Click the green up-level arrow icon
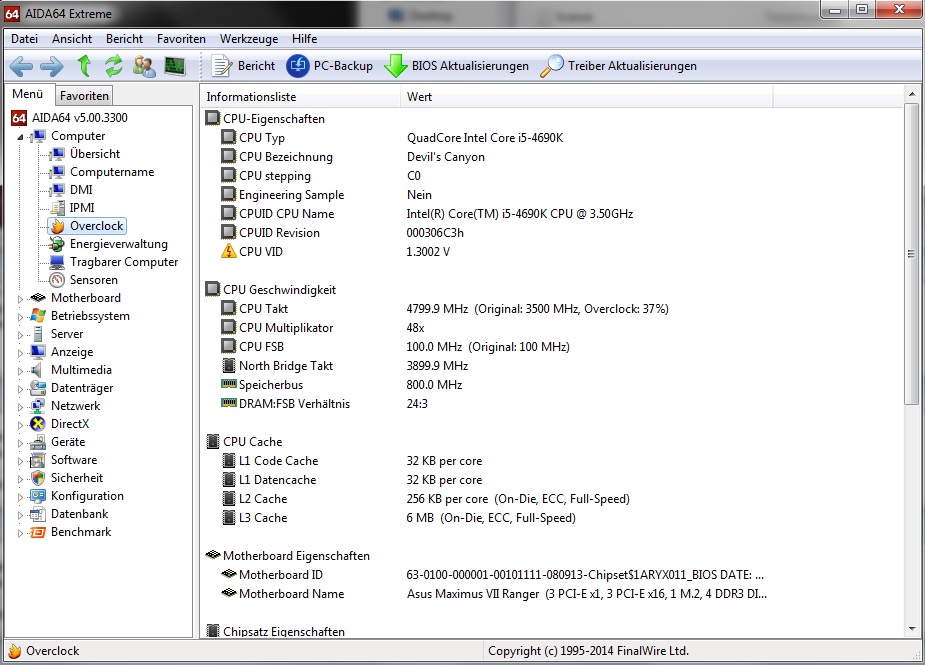The image size is (925, 665). point(84,65)
